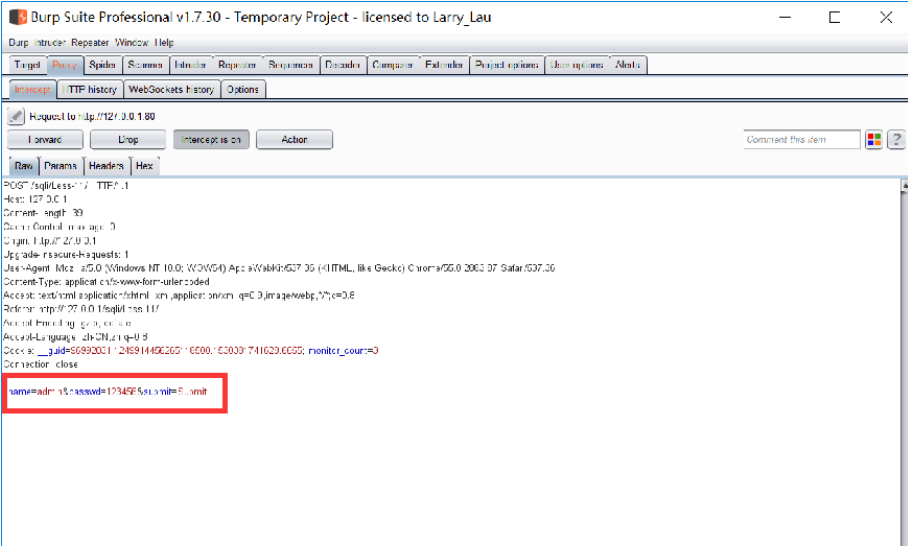The height and width of the screenshot is (546, 908).
Task: Select the Hex view tab
Action: (x=144, y=166)
